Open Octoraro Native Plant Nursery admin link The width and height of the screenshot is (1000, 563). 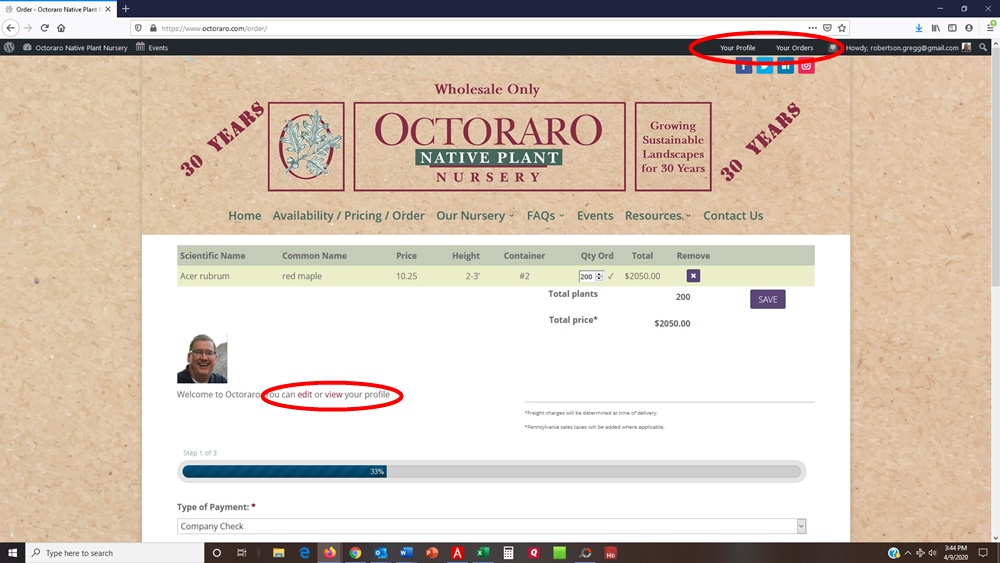[x=75, y=48]
